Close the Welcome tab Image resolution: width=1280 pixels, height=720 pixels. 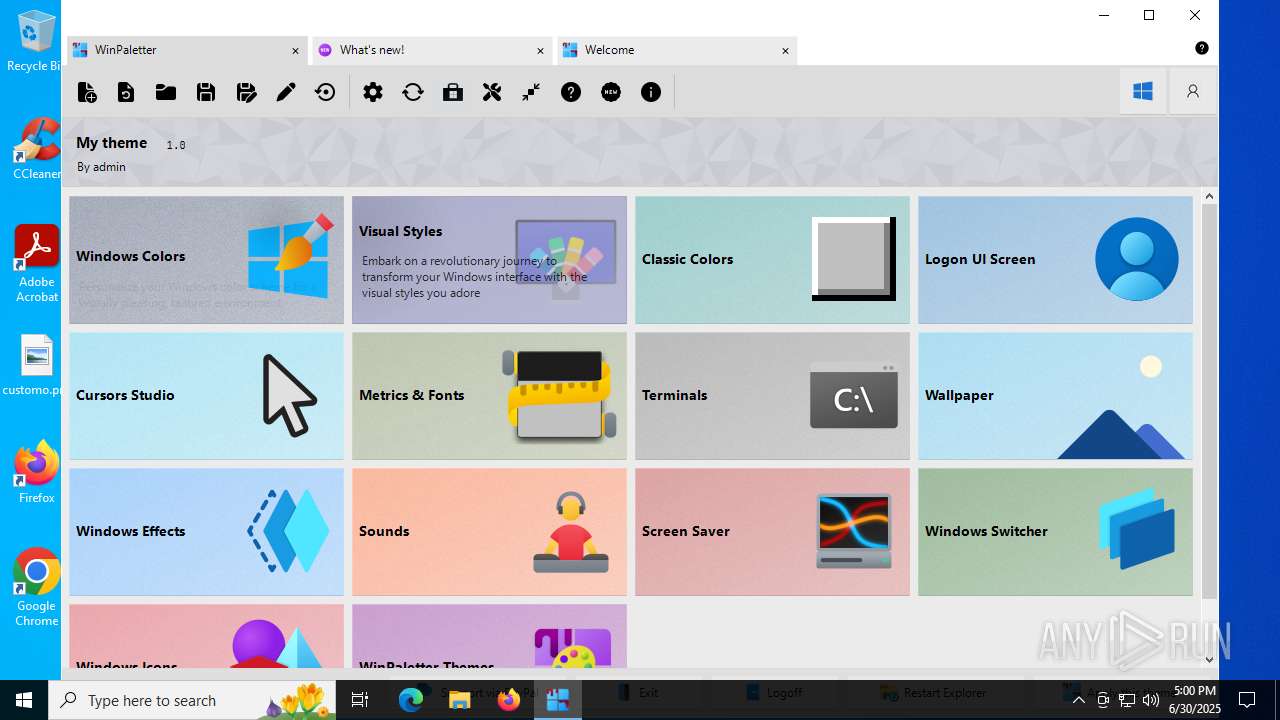pos(785,51)
